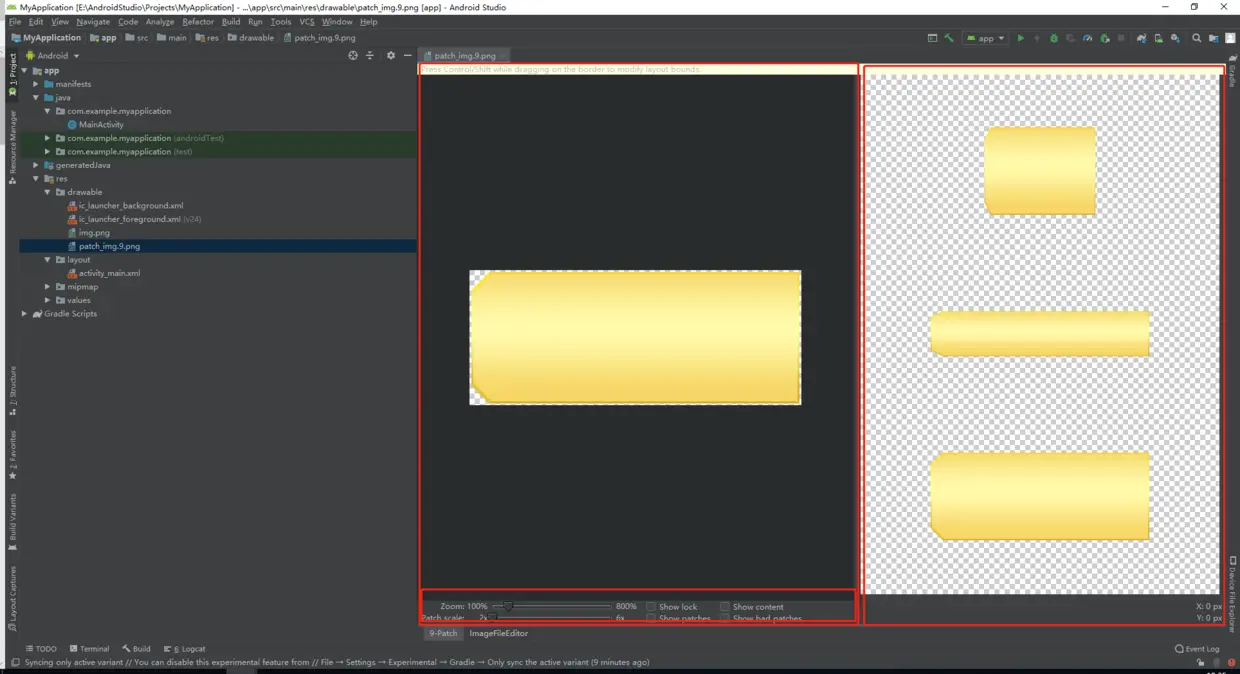Open the Terminal tool window
The image size is (1240, 674).
pyautogui.click(x=89, y=649)
